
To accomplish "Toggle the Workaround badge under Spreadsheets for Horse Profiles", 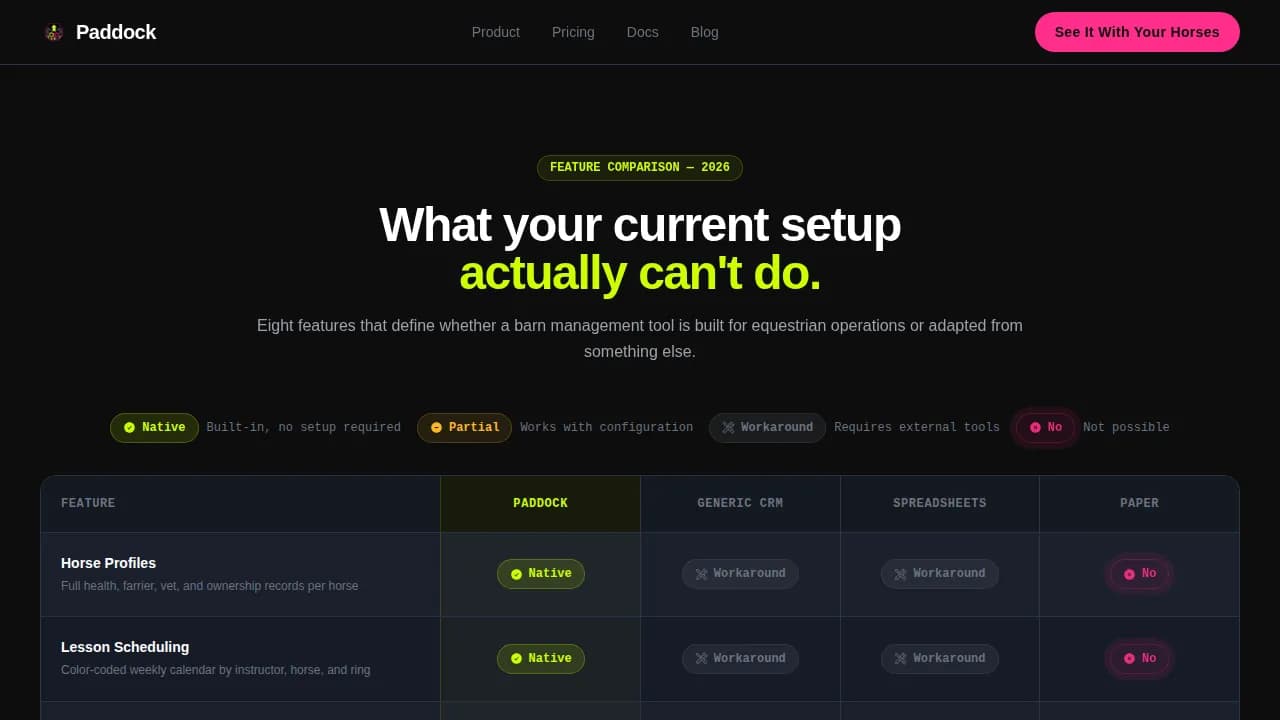I will pyautogui.click(x=939, y=574).
